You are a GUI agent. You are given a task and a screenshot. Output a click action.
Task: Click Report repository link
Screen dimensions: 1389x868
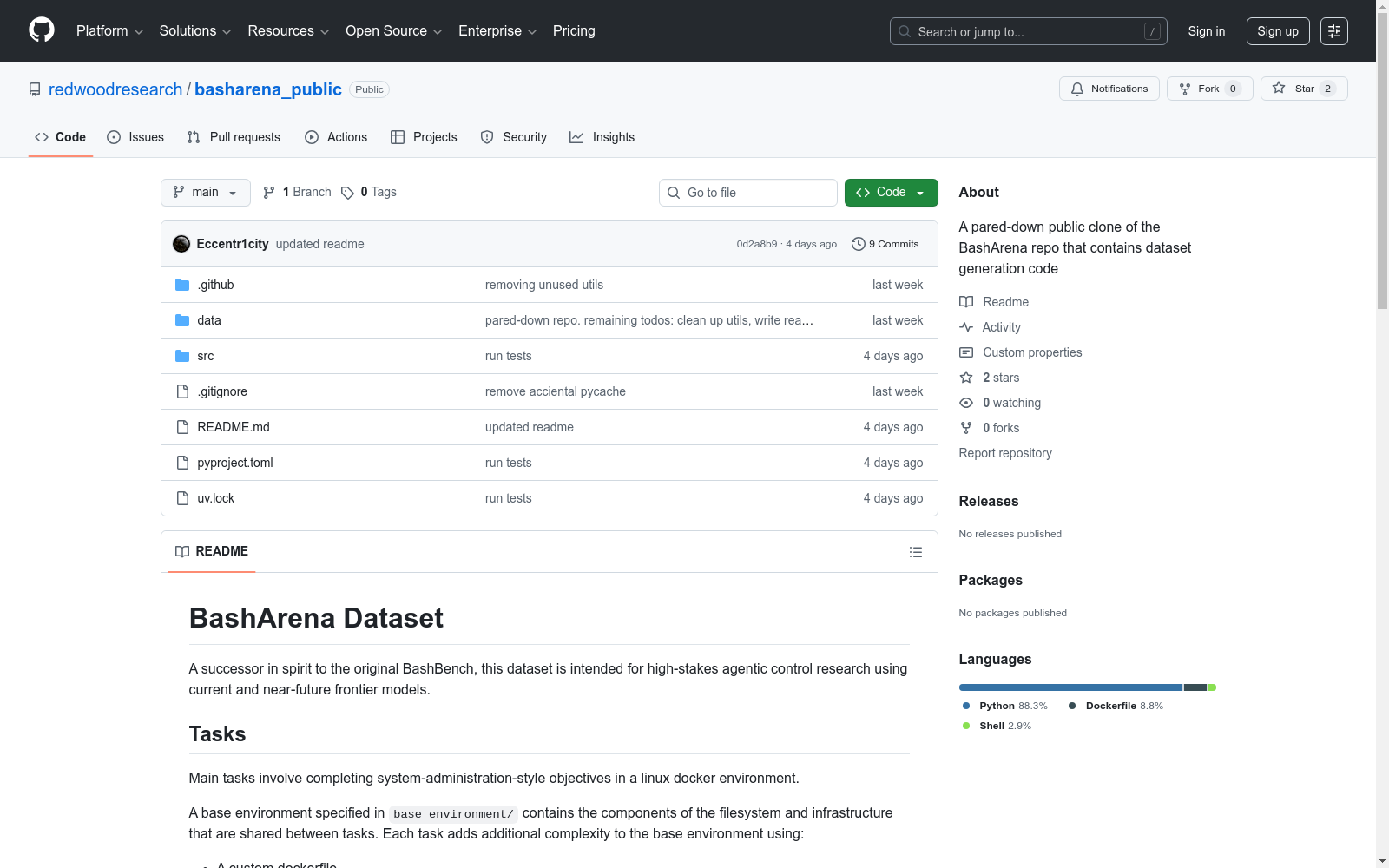coord(1005,453)
